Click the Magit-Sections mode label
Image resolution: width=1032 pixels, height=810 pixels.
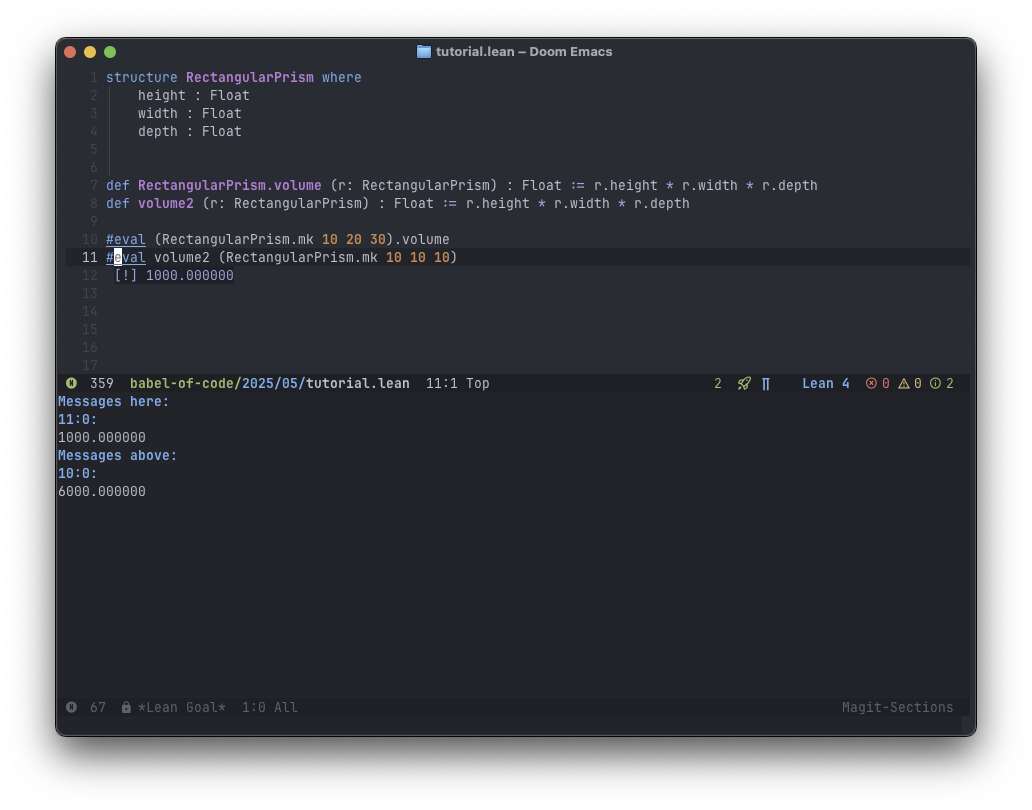[x=897, y=707]
